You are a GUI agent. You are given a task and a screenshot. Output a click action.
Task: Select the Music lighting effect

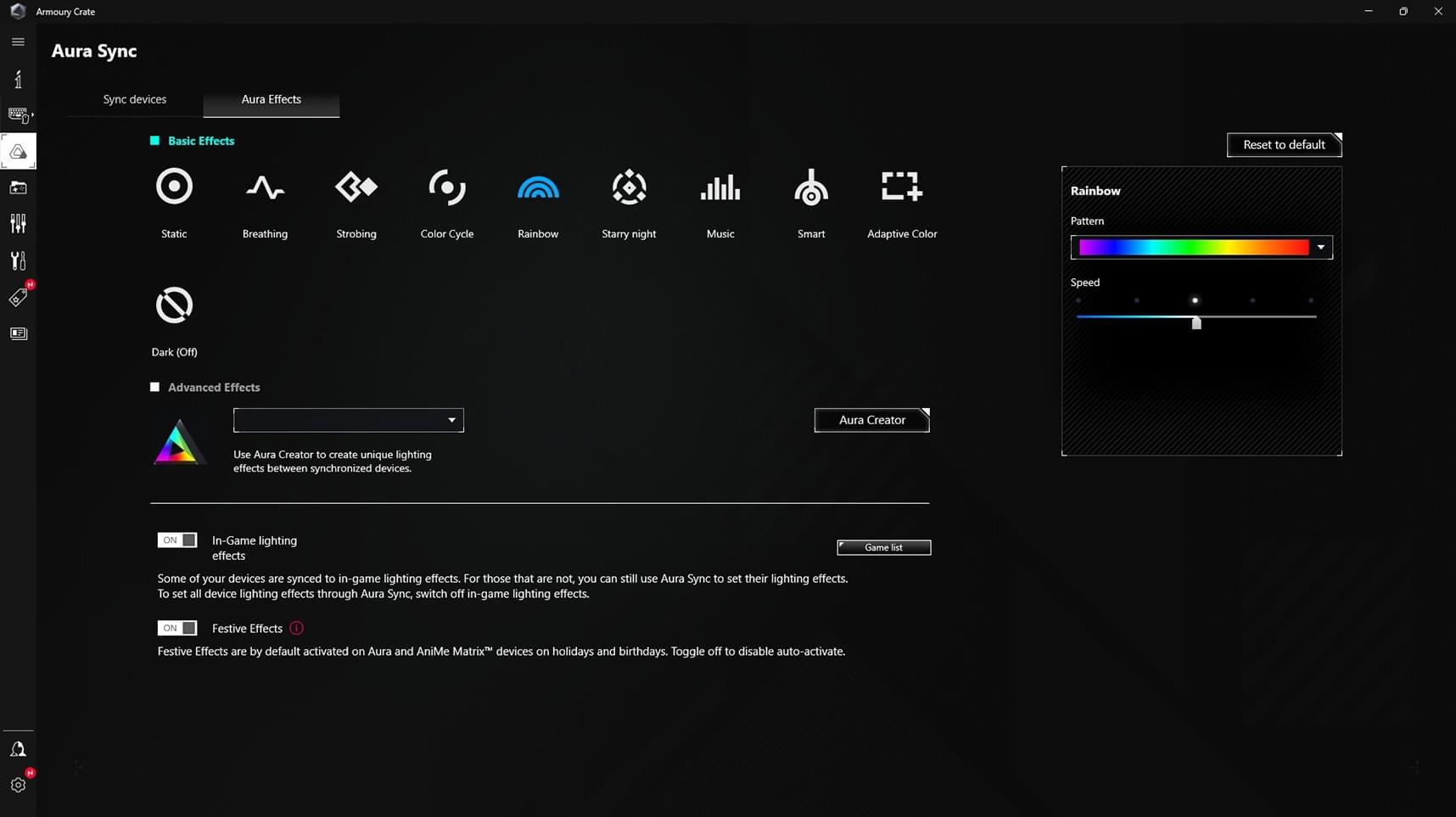[x=720, y=187]
